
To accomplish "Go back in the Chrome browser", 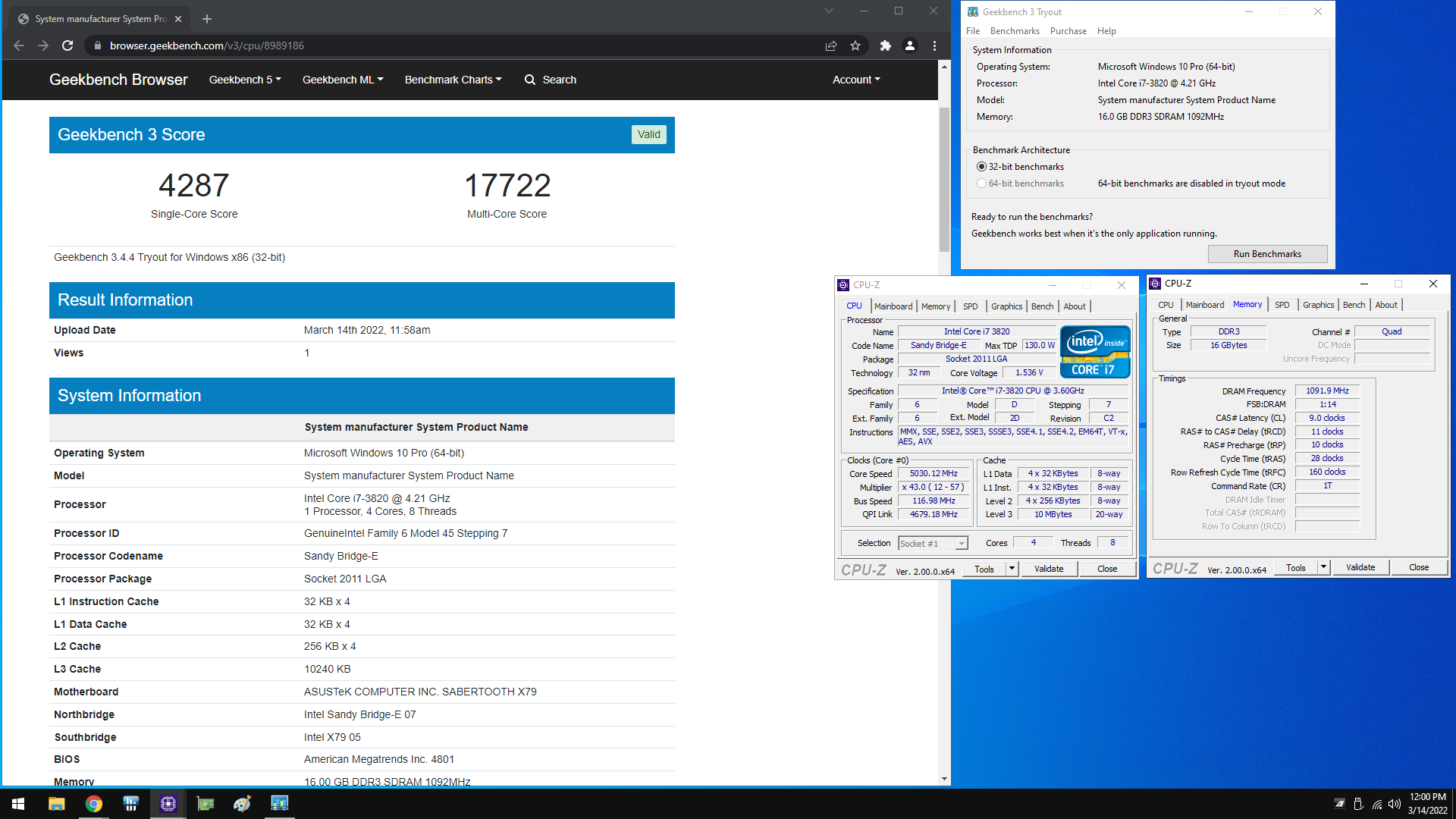I will coord(19,45).
